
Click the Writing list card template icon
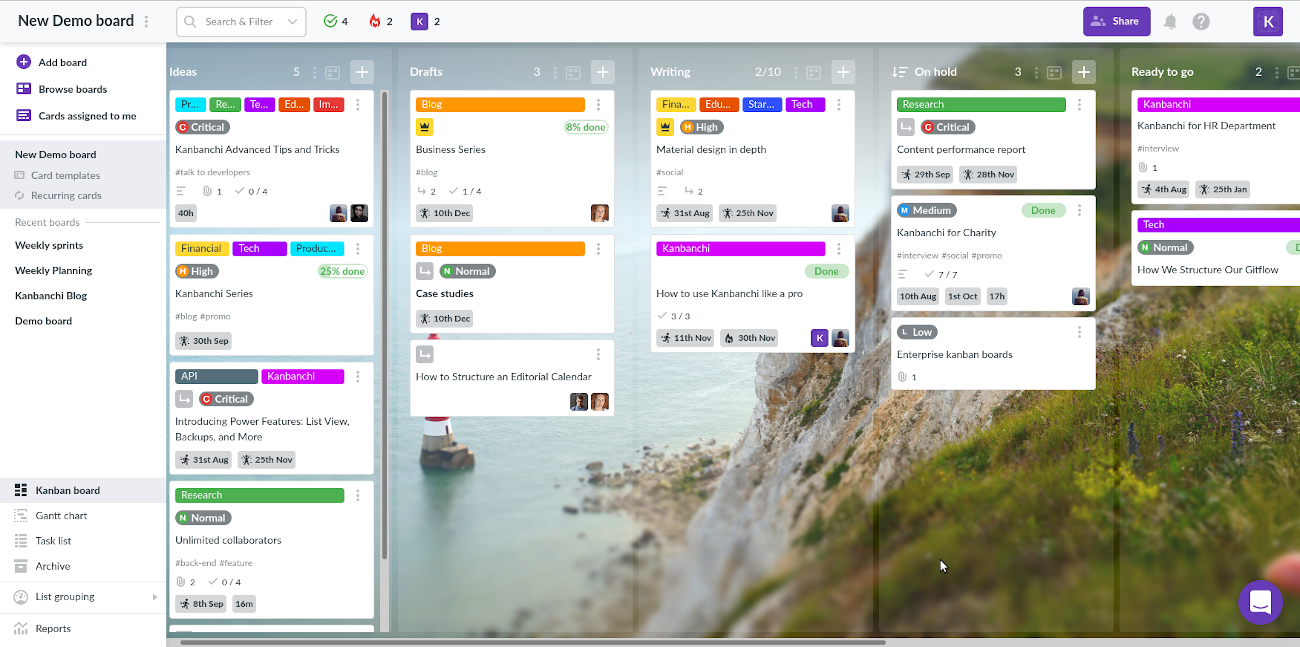pyautogui.click(x=814, y=72)
